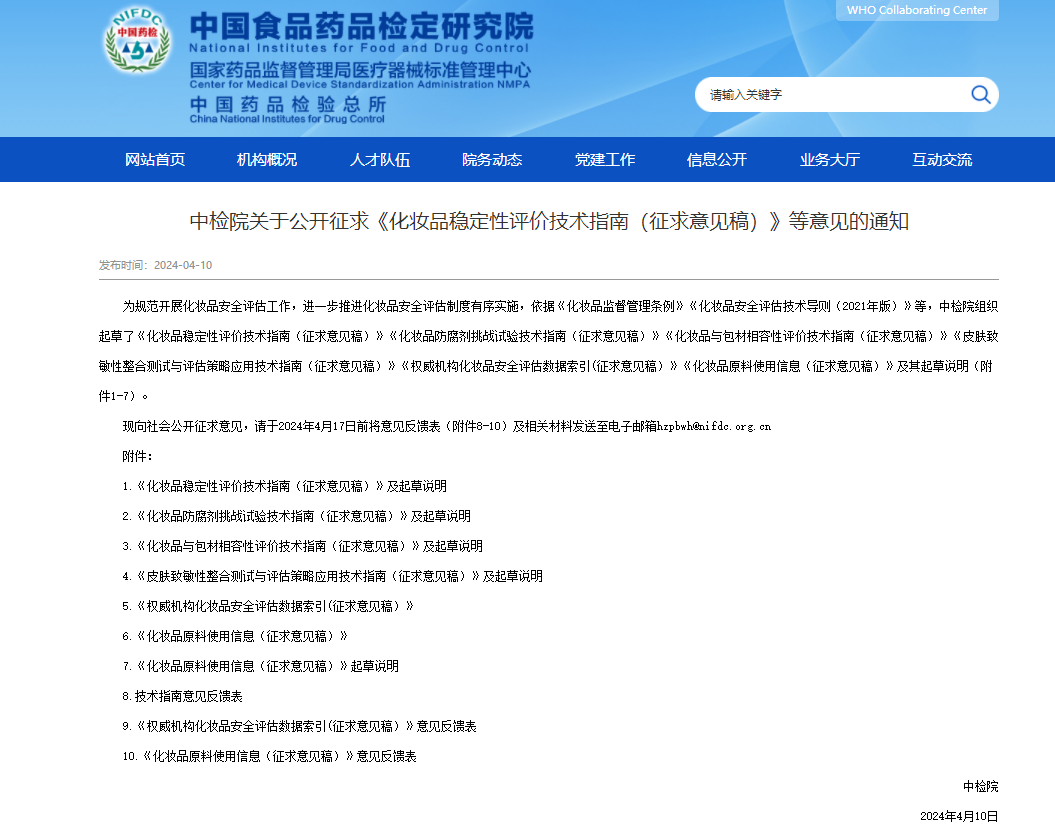
Task: Click the 国家药品监督管理局医疗器械标准管理中心 text
Action: tap(360, 70)
